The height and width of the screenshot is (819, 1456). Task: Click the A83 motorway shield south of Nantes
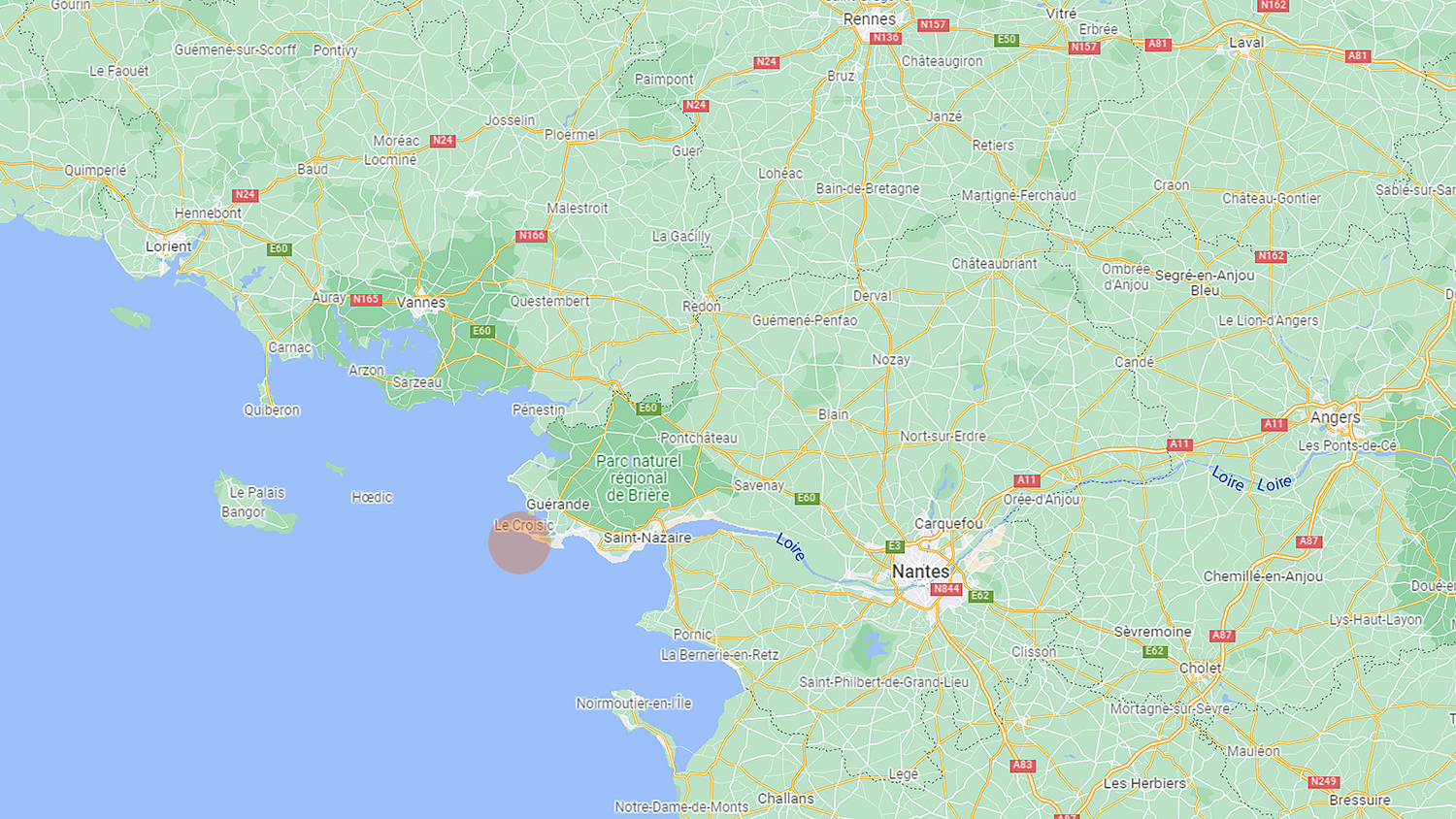1022,765
